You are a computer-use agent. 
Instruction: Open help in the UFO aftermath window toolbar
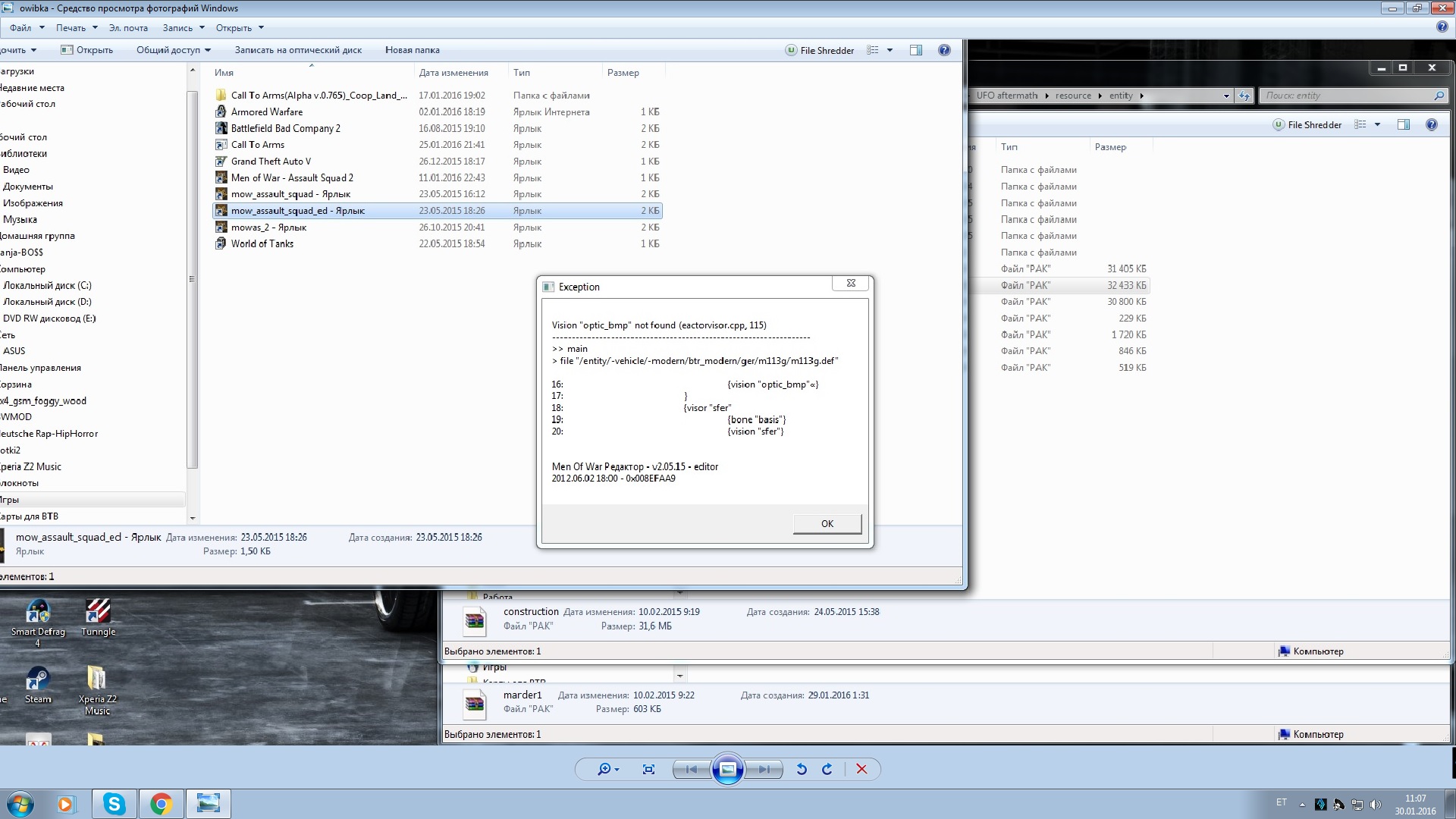(x=1432, y=124)
